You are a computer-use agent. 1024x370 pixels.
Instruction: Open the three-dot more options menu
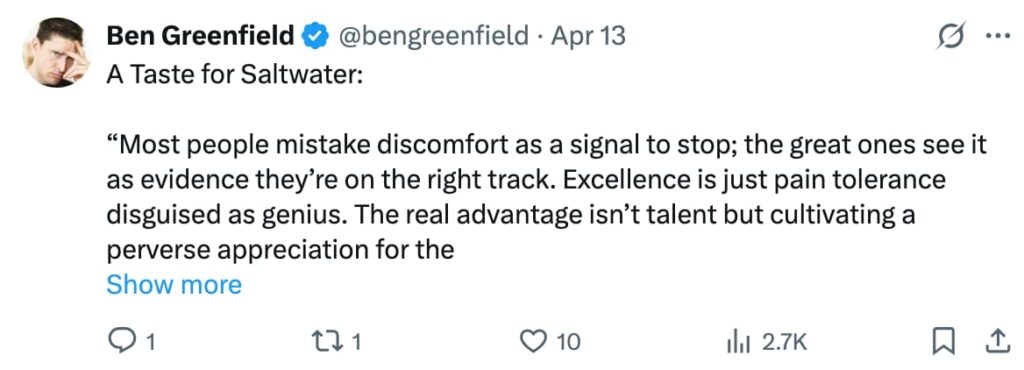pyautogui.click(x=997, y=37)
